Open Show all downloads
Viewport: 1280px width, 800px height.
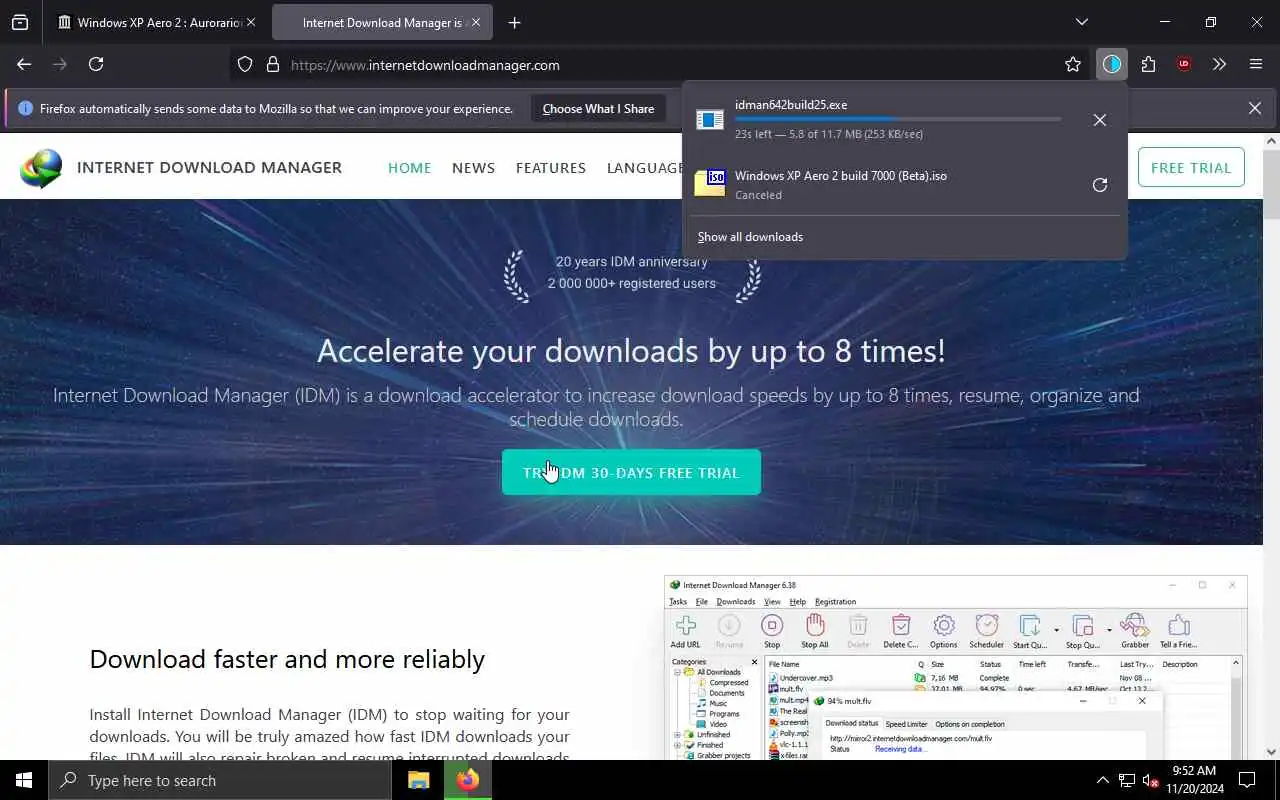(750, 237)
